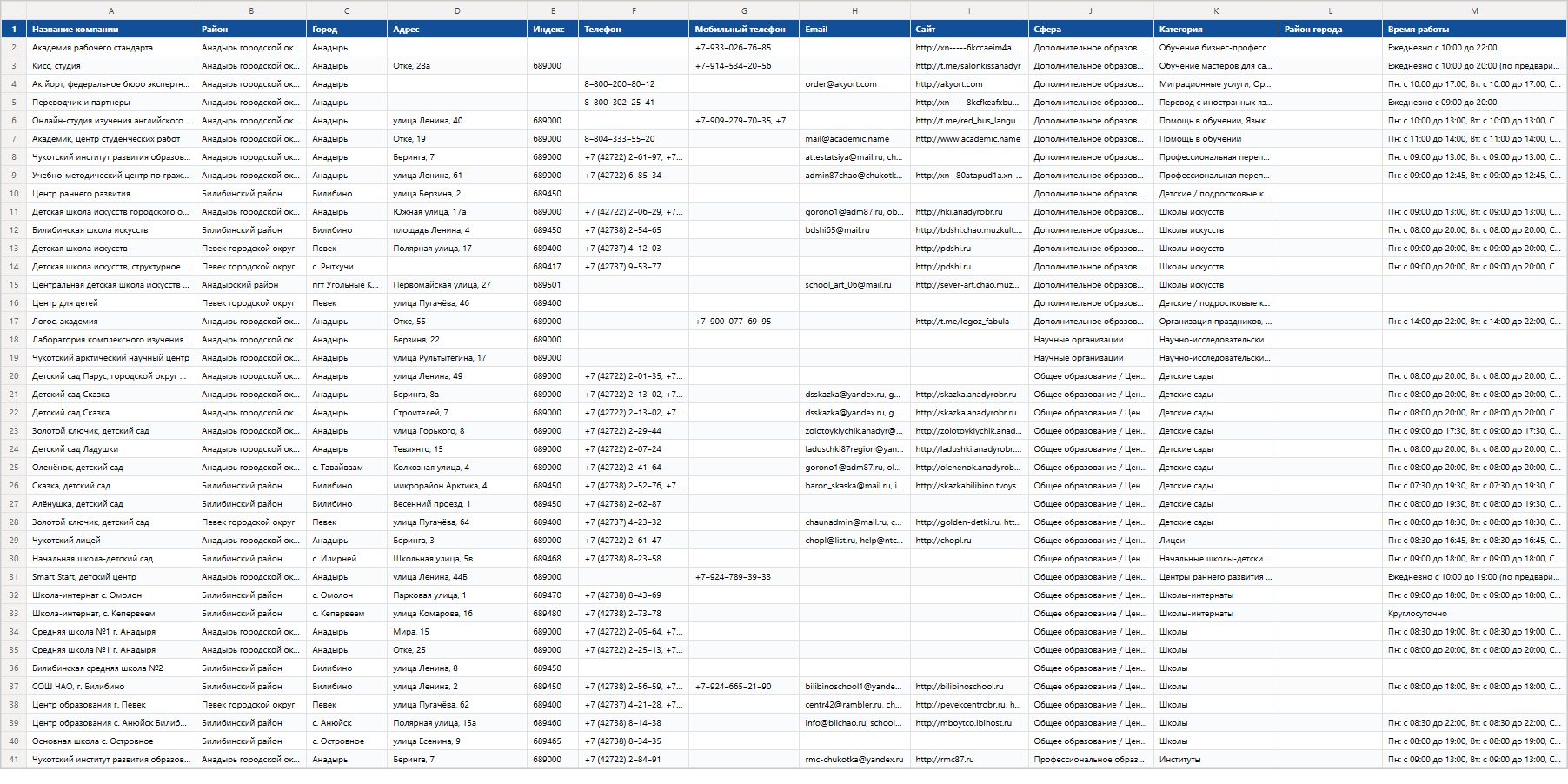The width and height of the screenshot is (1568, 784).
Task: Click the "Категория" header cell
Action: tap(1216, 30)
